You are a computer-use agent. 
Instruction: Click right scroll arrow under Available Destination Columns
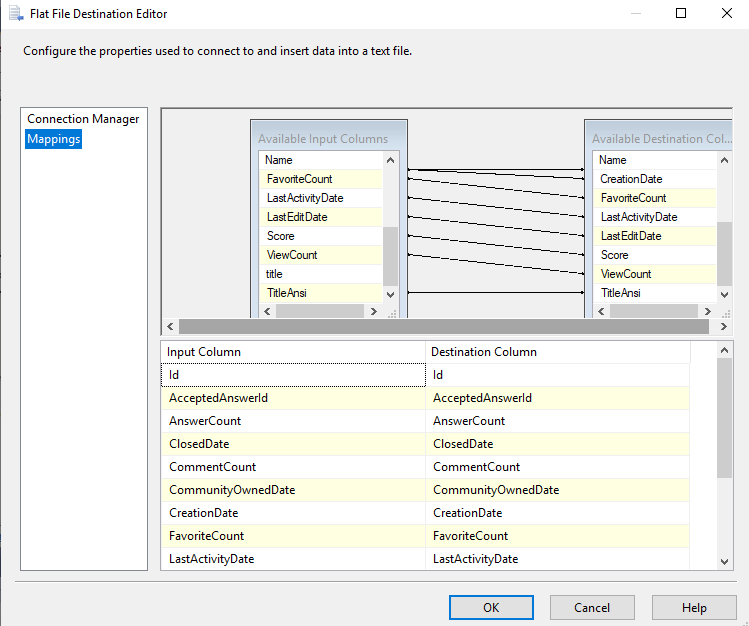708,312
